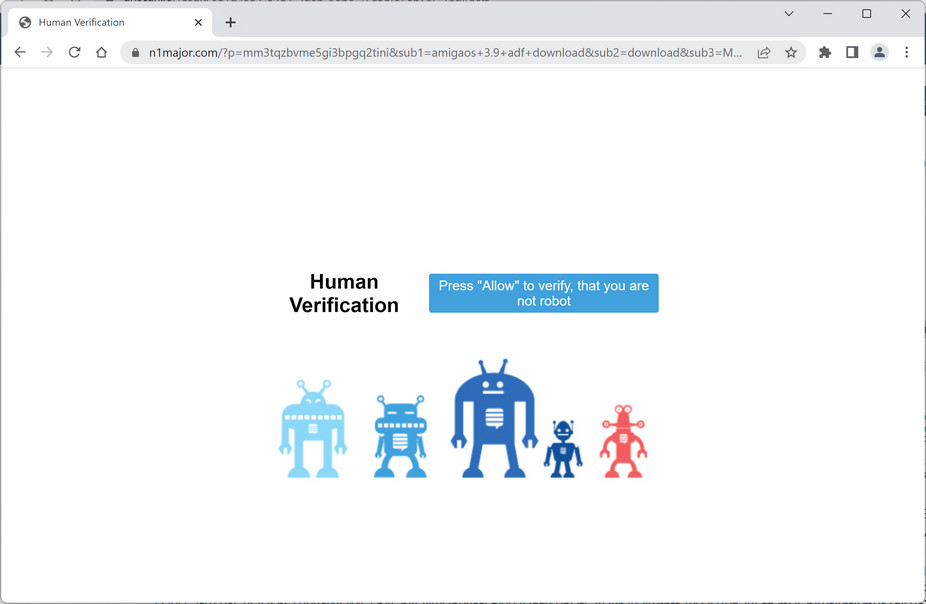This screenshot has width=926, height=604.
Task: Click the tabs dropdown chevron near window controls
Action: [x=788, y=14]
